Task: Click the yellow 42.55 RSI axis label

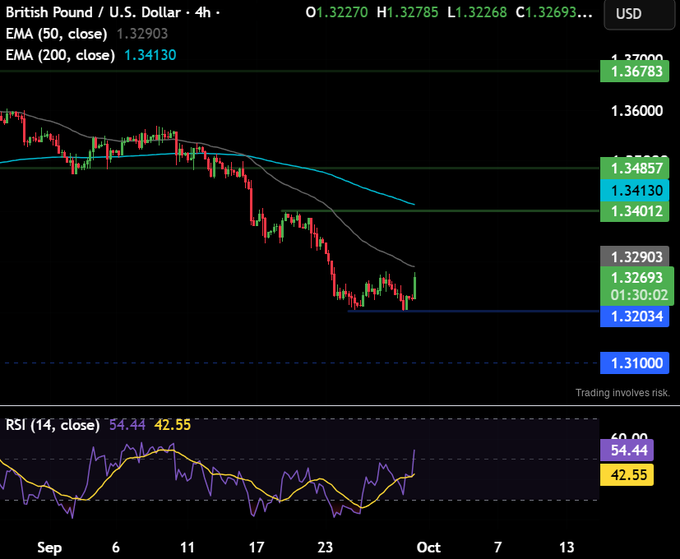Action: 627,475
